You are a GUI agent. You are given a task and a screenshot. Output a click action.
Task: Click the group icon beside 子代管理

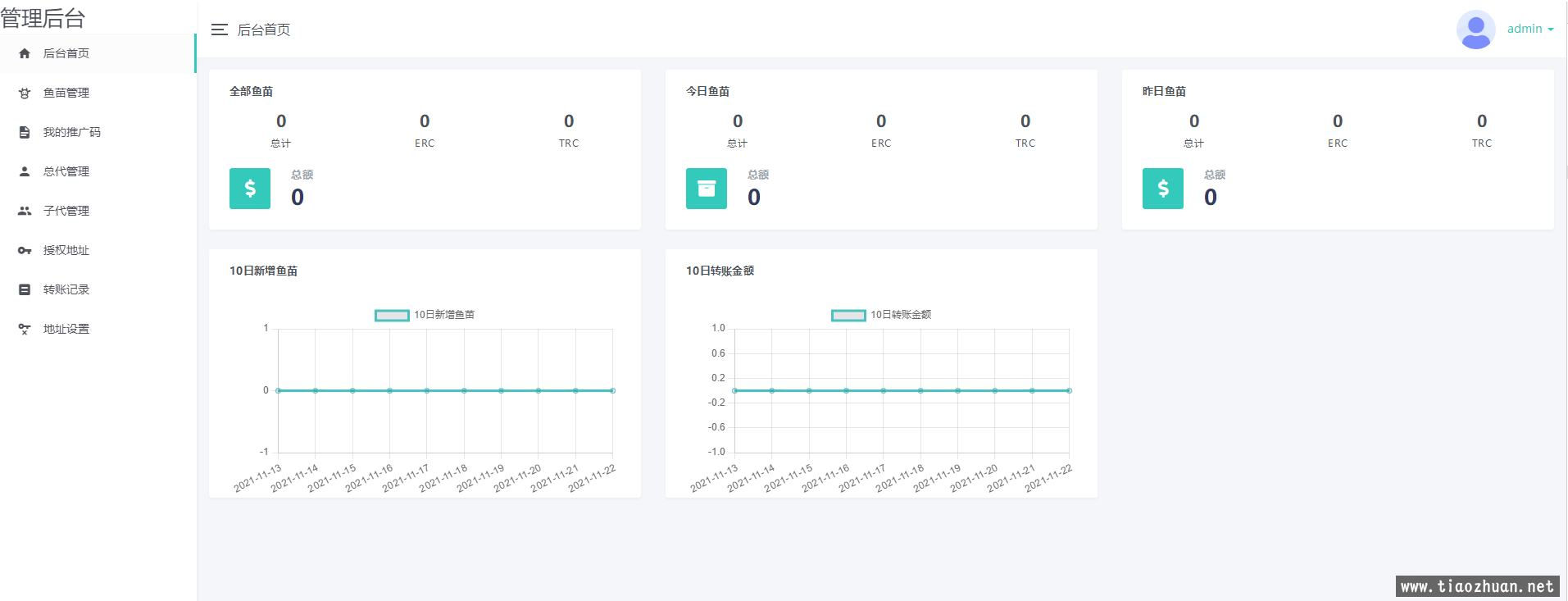pos(25,211)
